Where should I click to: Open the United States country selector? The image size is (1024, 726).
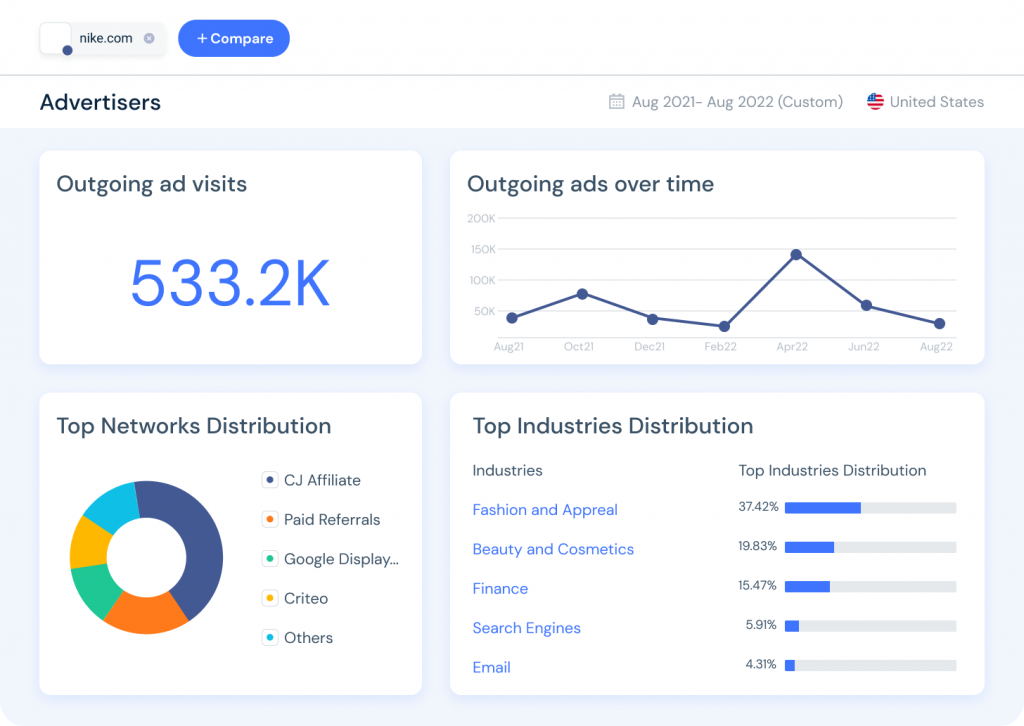click(936, 102)
